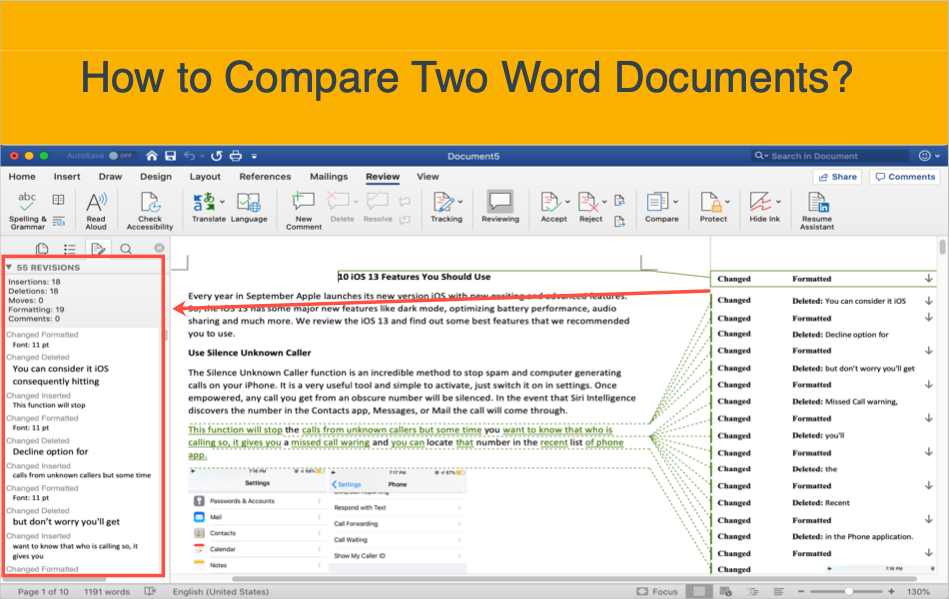Click the Translate icon
The image size is (949, 599).
204,201
